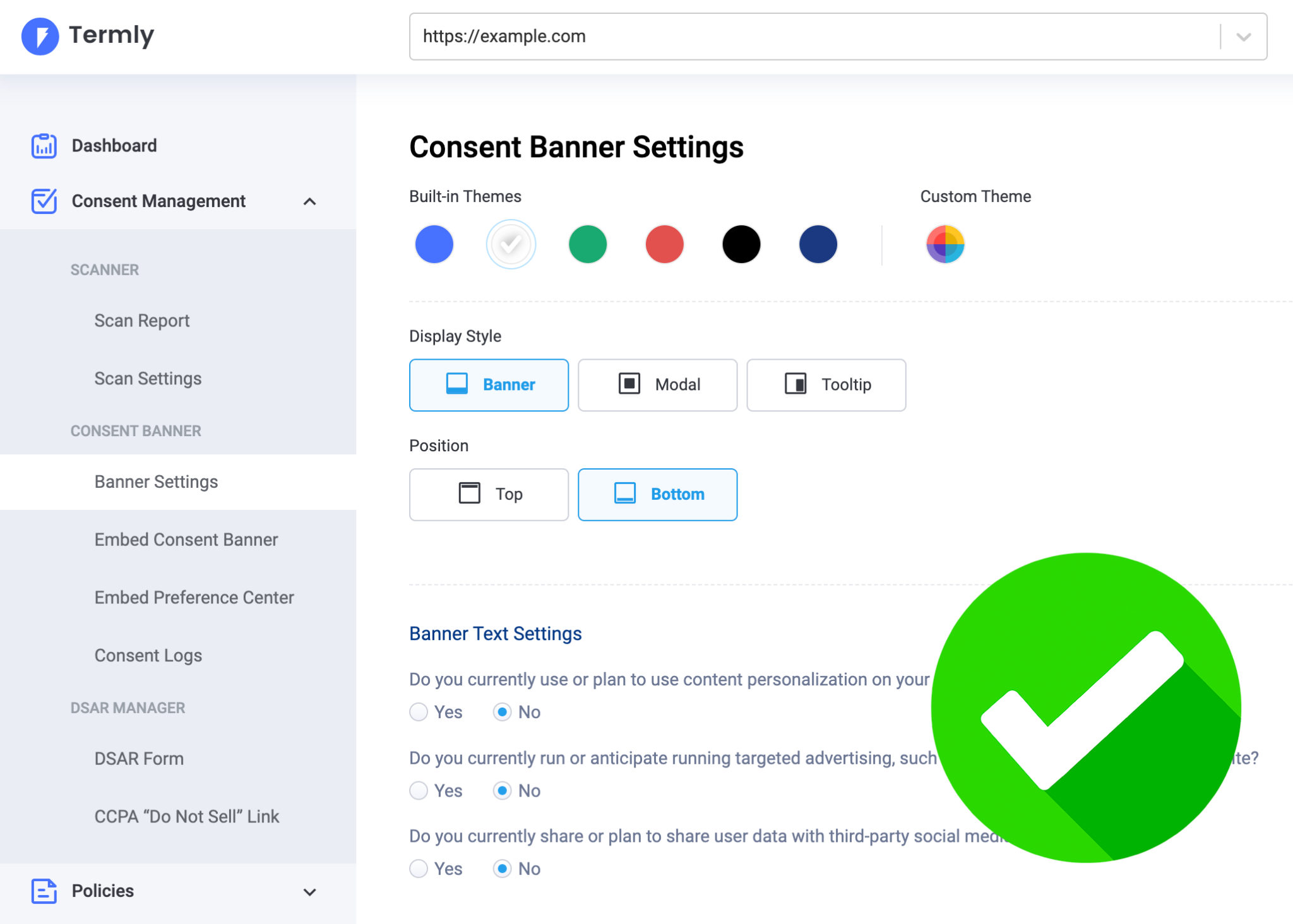
Task: Choose the Modal display style icon
Action: [629, 384]
